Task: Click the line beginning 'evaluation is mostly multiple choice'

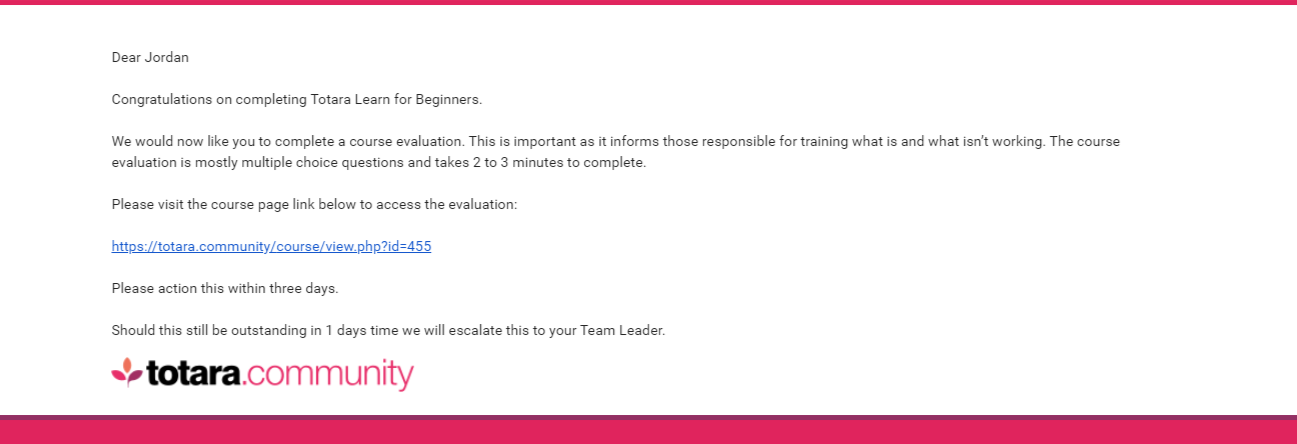Action: click(379, 162)
